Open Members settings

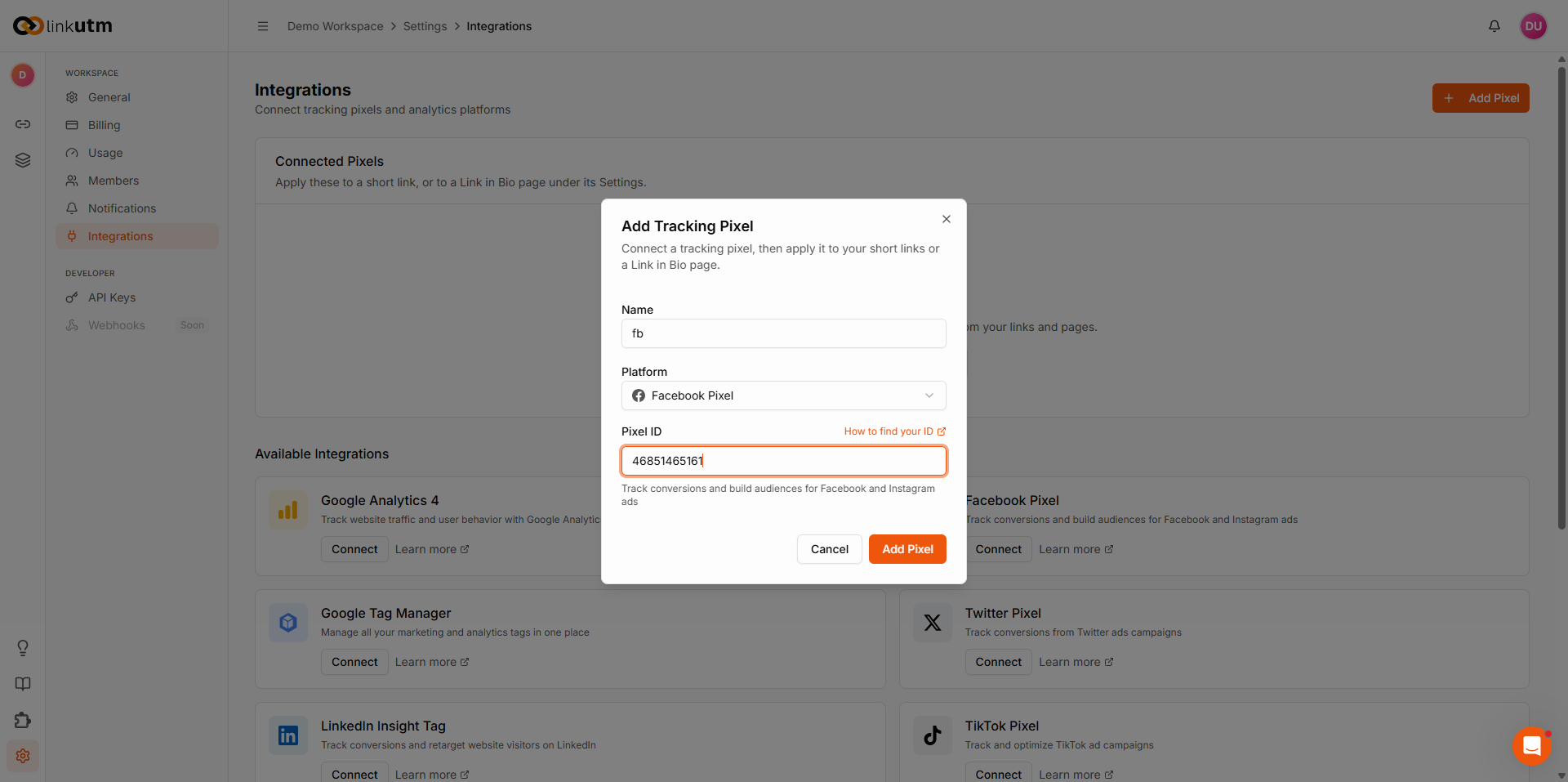(137, 181)
